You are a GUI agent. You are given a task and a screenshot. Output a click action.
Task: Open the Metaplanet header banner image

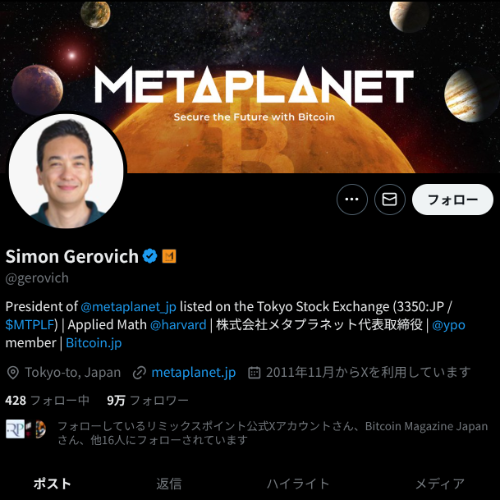250,87
